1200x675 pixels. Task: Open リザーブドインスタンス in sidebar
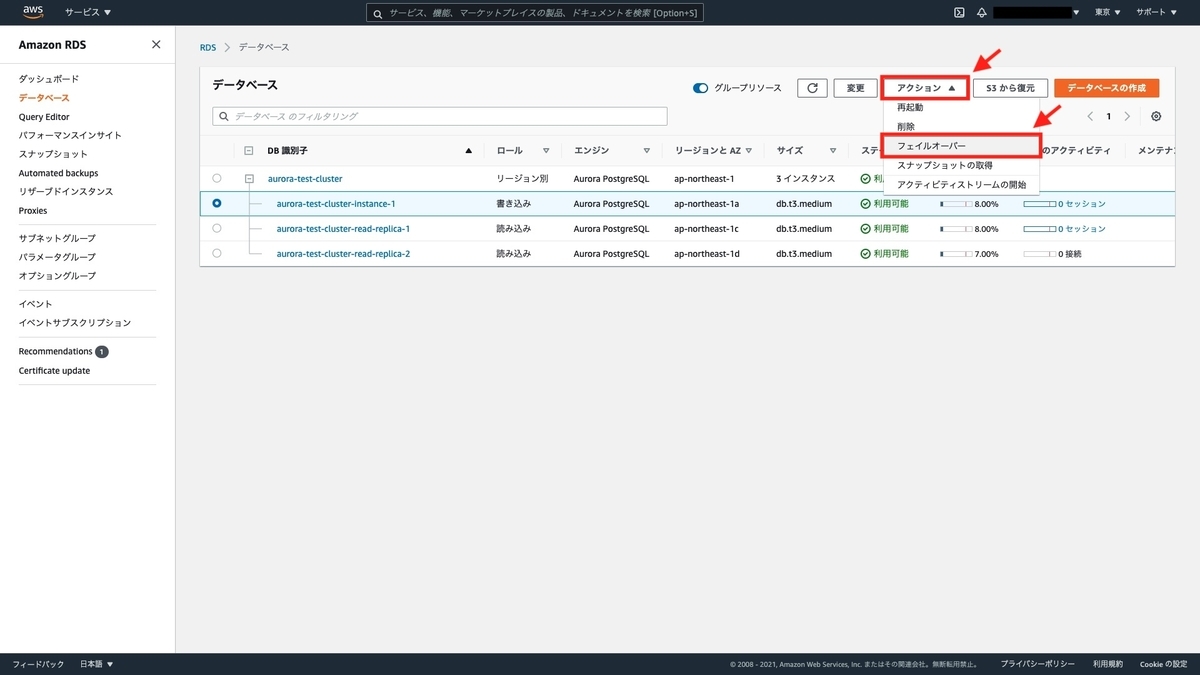[x=66, y=191]
